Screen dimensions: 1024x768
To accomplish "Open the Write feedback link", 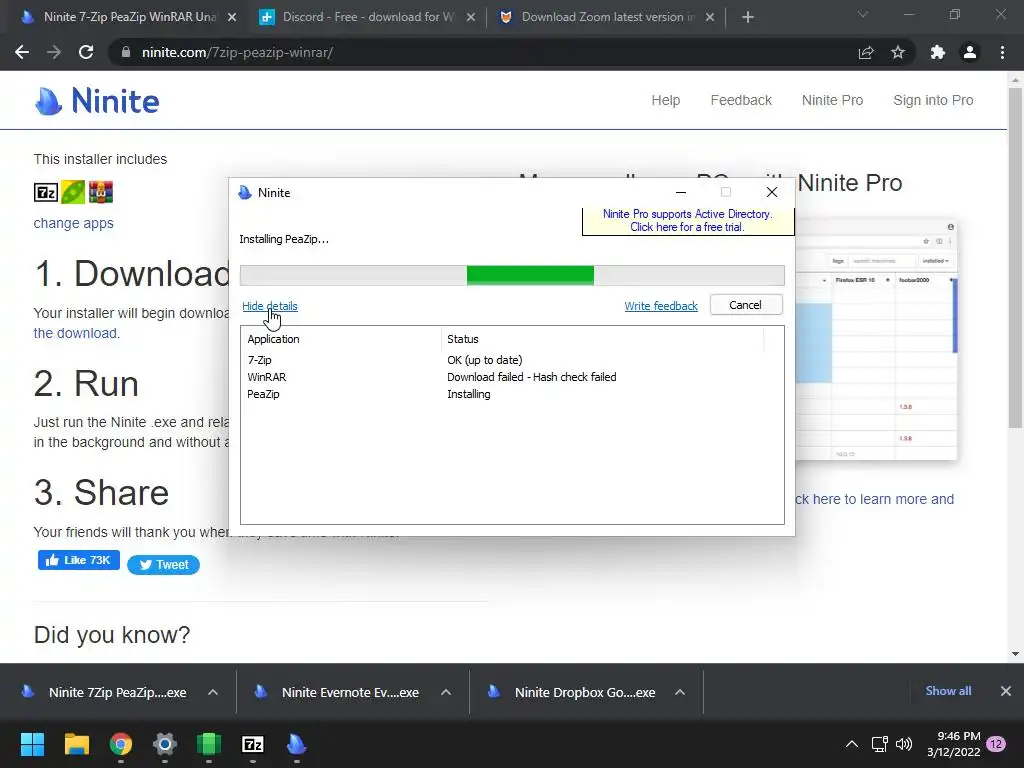I will pyautogui.click(x=661, y=306).
